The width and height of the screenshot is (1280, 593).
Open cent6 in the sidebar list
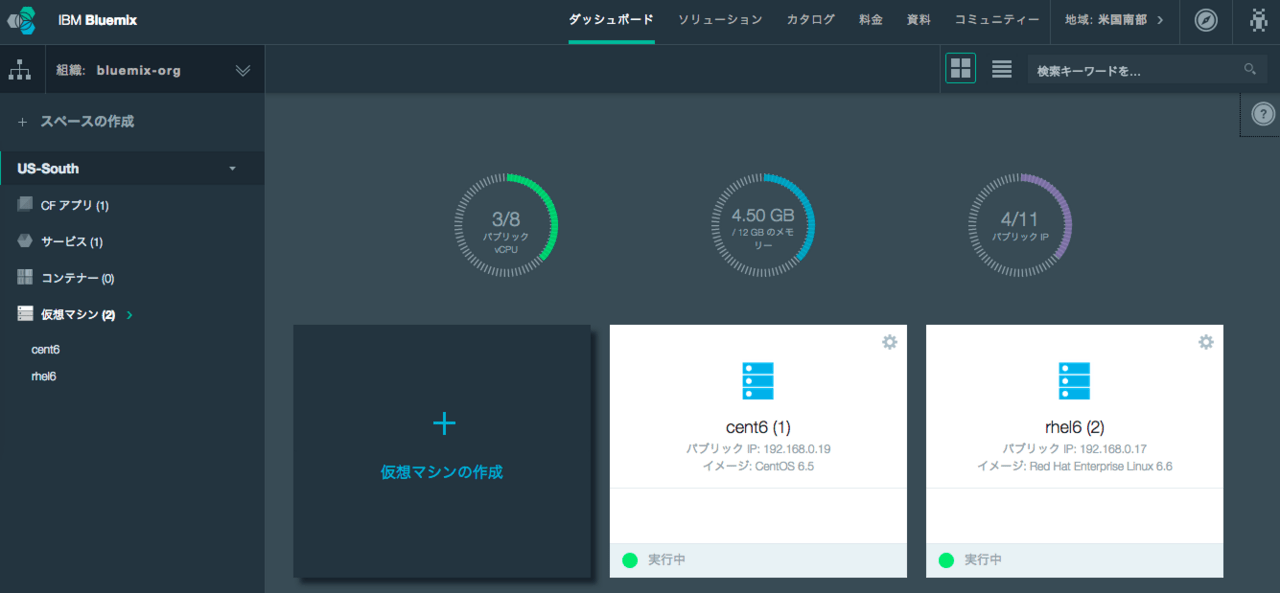pos(46,350)
